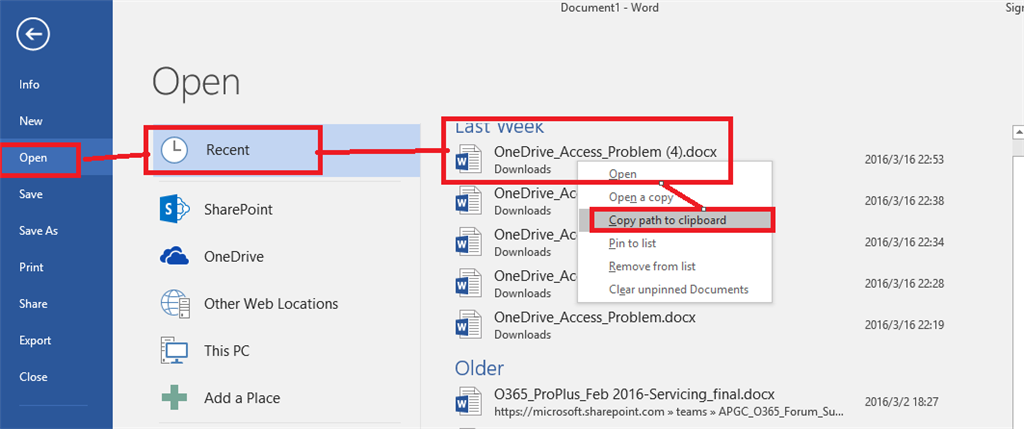Select Clear unpinned Documents
The image size is (1024, 429).
675,289
